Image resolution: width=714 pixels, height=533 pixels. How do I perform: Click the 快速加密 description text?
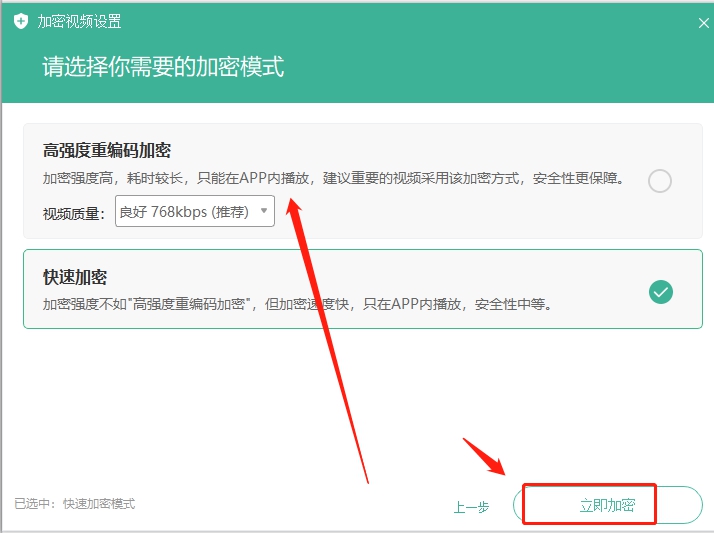(x=296, y=304)
